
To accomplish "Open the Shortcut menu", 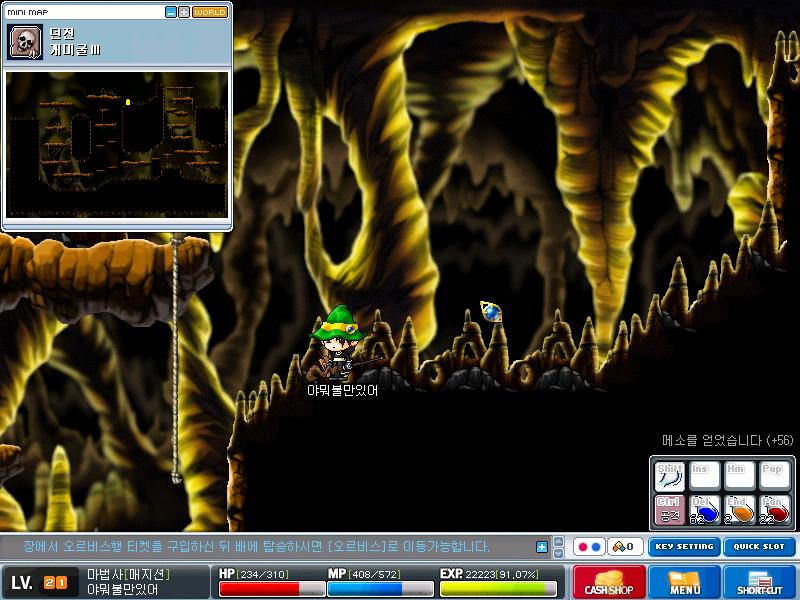I will click(x=759, y=582).
